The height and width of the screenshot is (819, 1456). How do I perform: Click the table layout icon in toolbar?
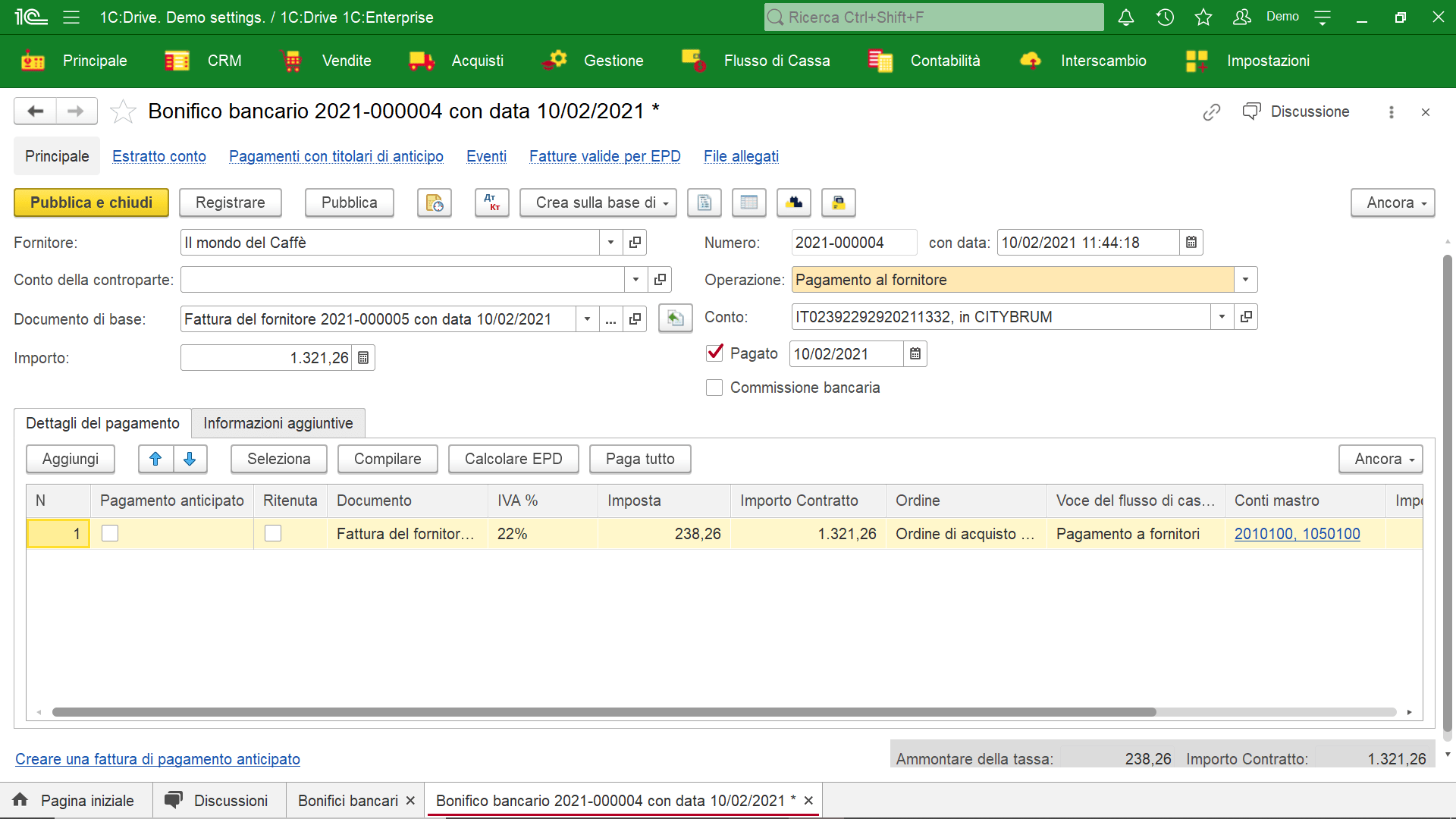pyautogui.click(x=749, y=202)
